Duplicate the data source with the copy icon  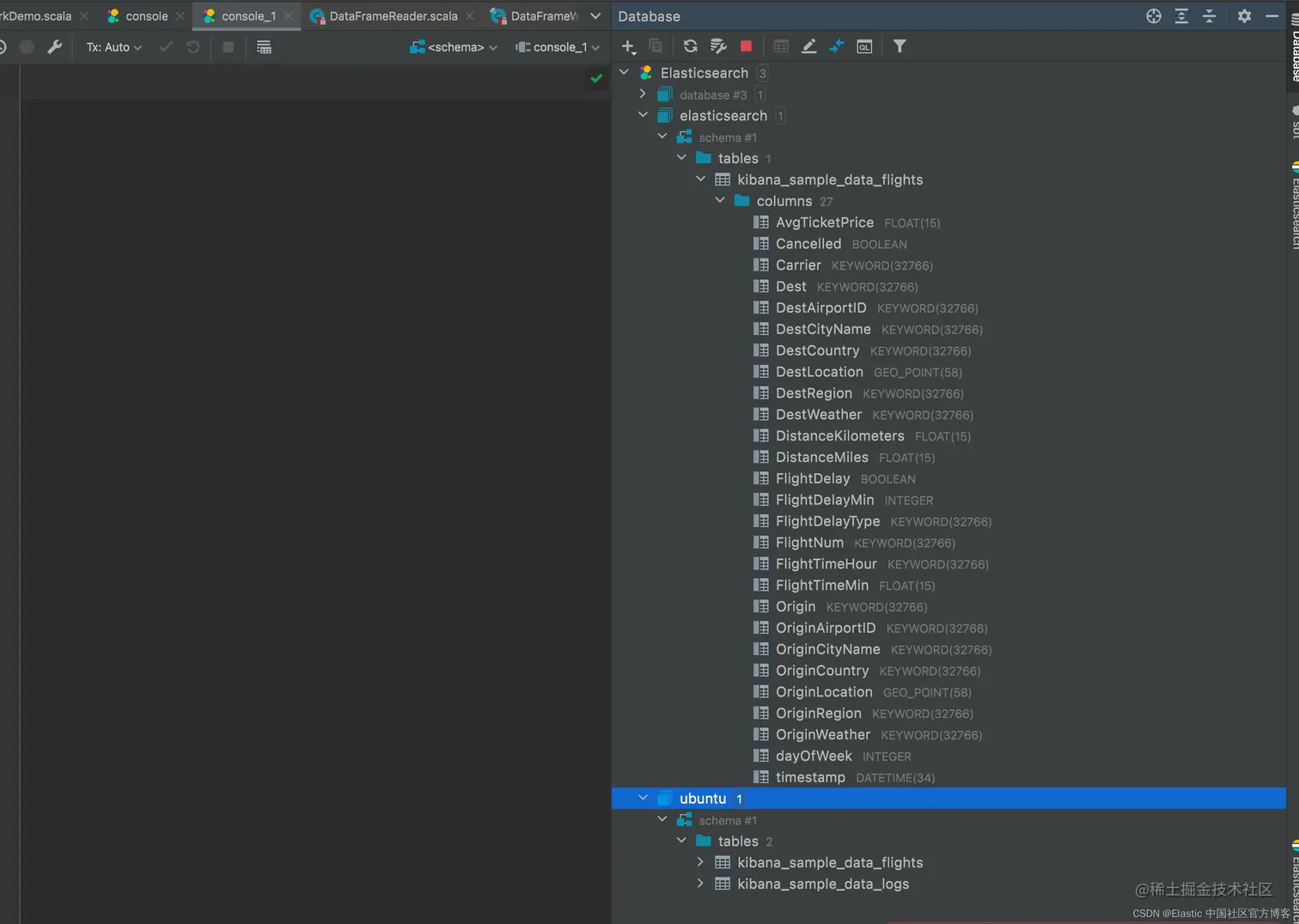pyautogui.click(x=656, y=46)
